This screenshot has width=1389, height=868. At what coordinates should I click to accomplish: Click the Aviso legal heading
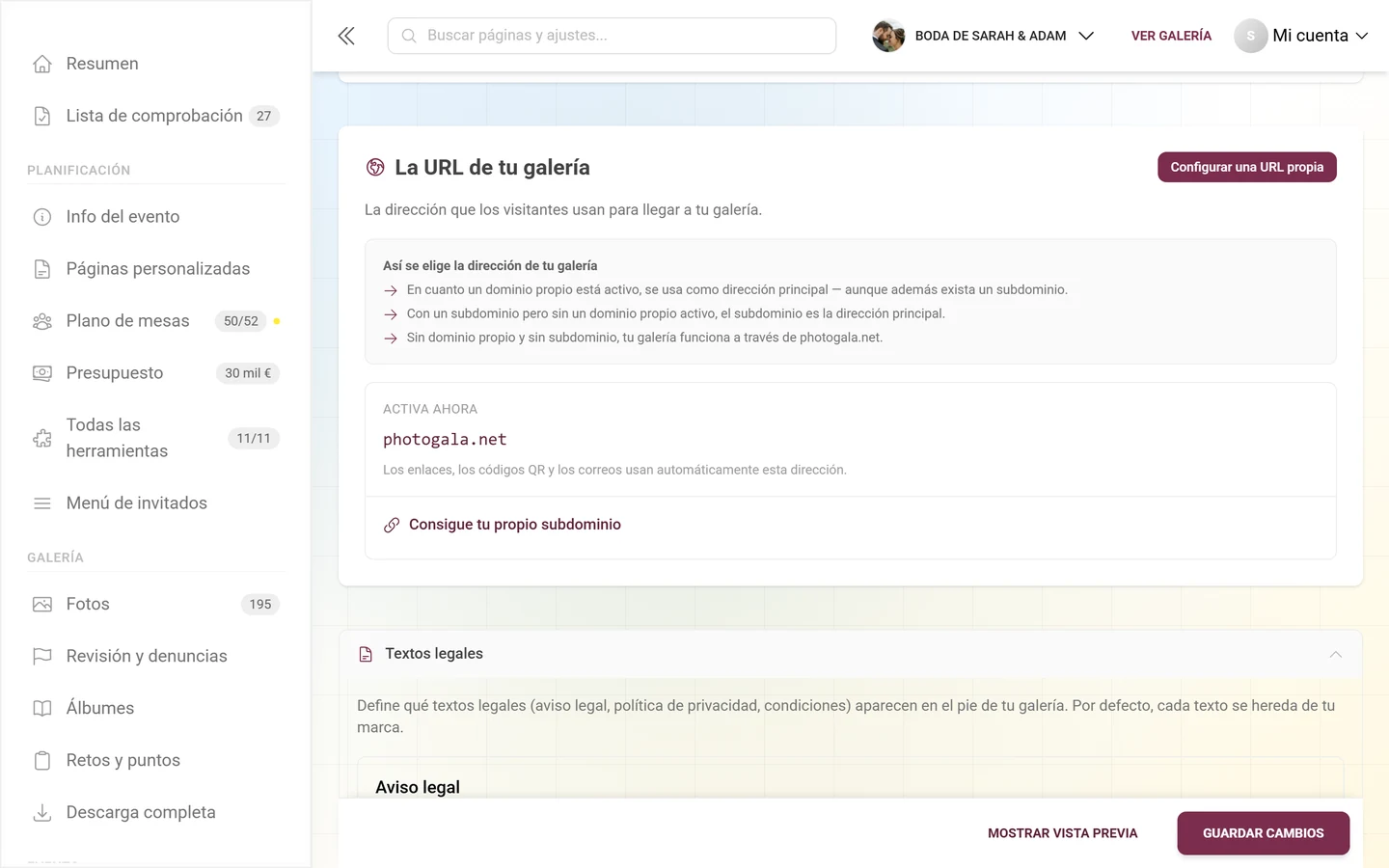click(x=418, y=787)
